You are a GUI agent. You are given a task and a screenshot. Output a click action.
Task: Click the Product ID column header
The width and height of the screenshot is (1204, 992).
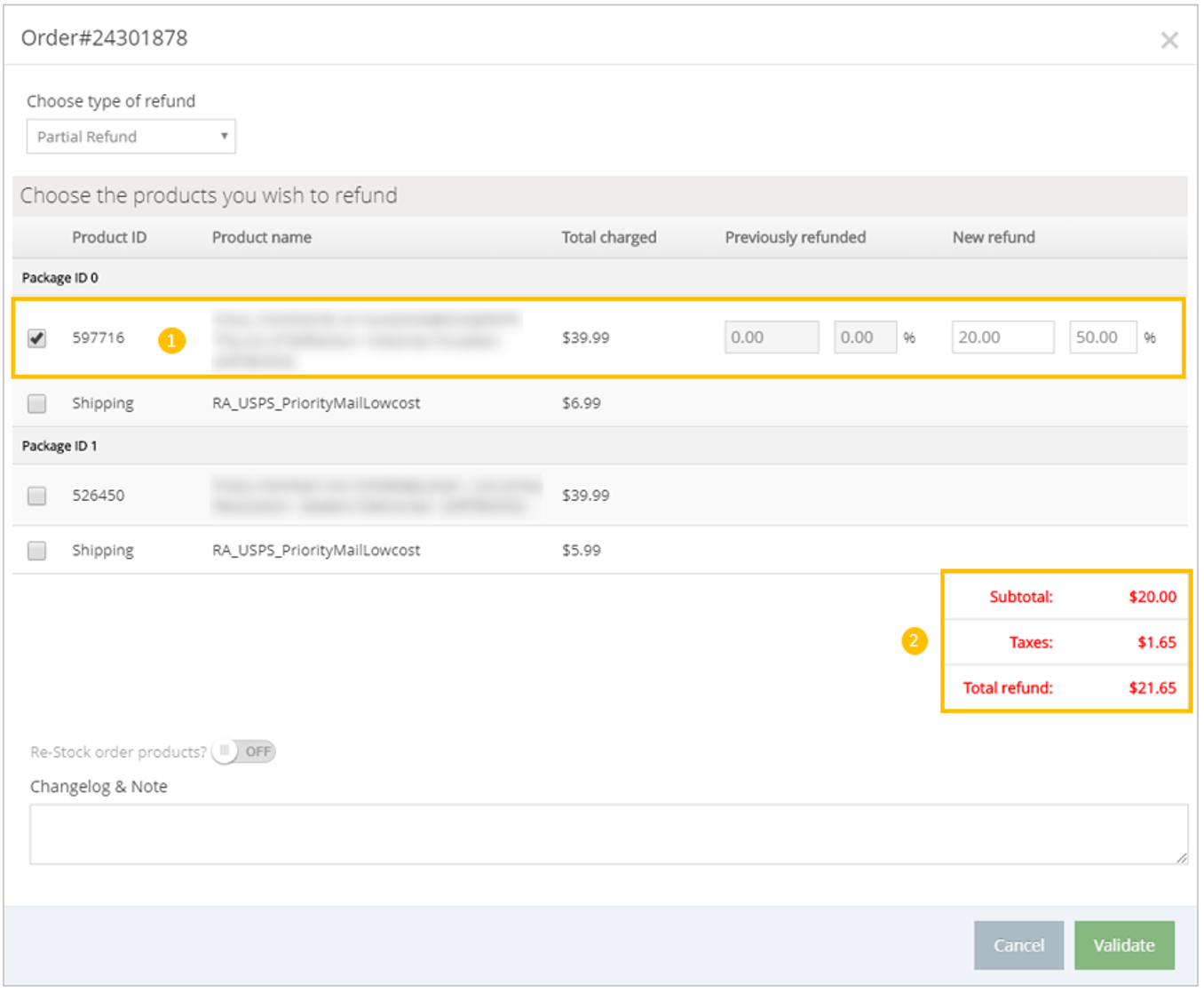(109, 237)
